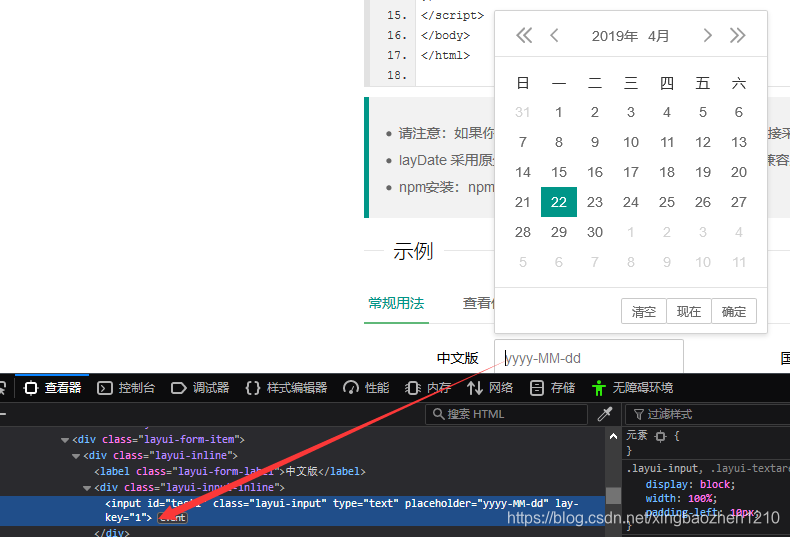This screenshot has width=790, height=537.
Task: Select the input layui-input HTML node
Action: click(302, 510)
